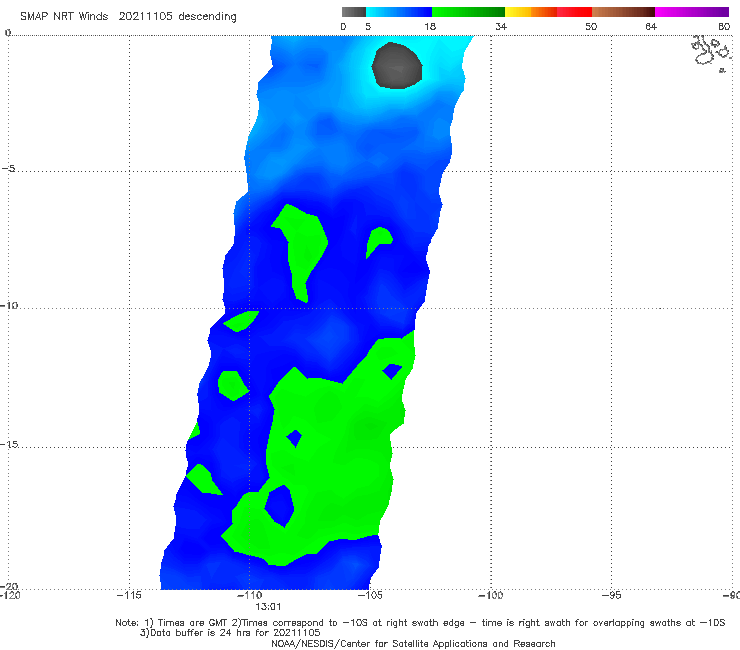This screenshot has width=740, height=650.
Task: Click the longitude label '-115'
Action: click(129, 595)
